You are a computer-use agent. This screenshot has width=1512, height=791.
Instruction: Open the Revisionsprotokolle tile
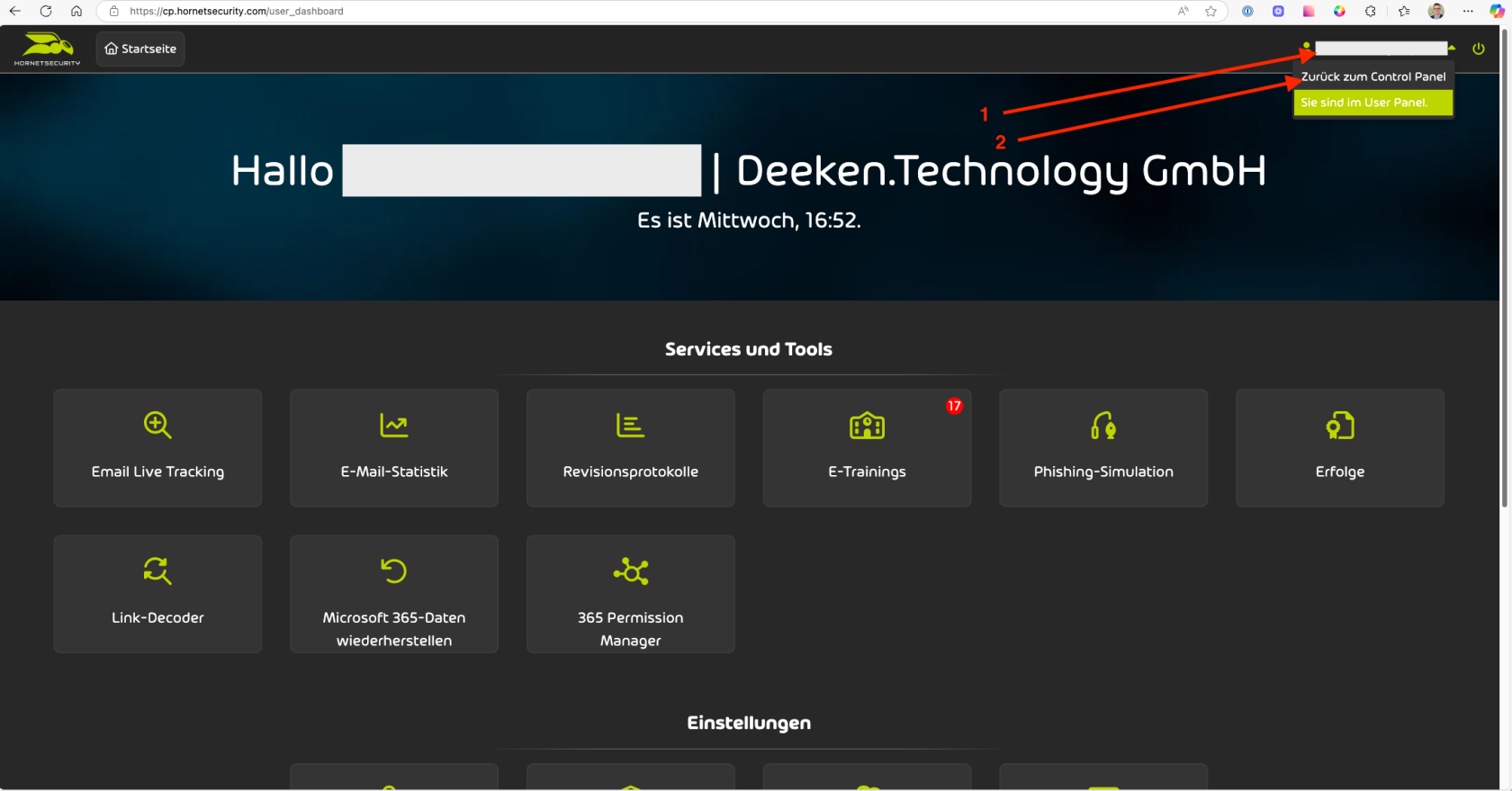pyautogui.click(x=631, y=447)
